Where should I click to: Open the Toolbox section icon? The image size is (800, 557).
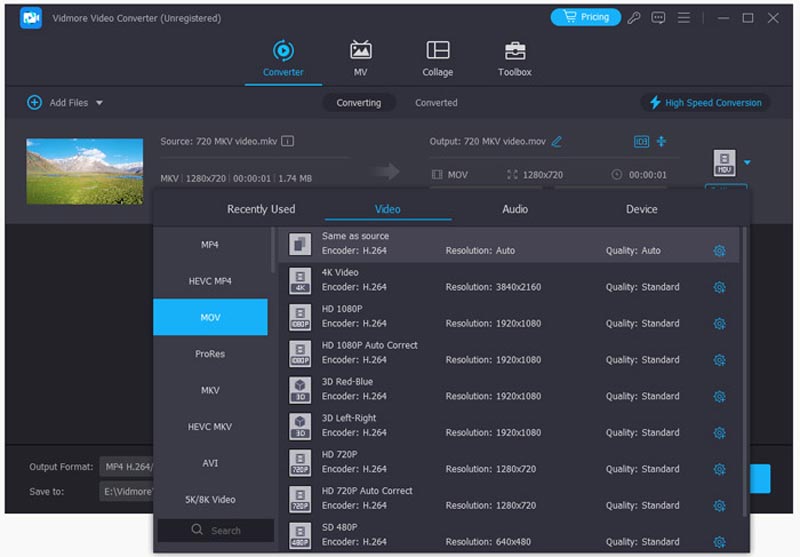coord(515,51)
